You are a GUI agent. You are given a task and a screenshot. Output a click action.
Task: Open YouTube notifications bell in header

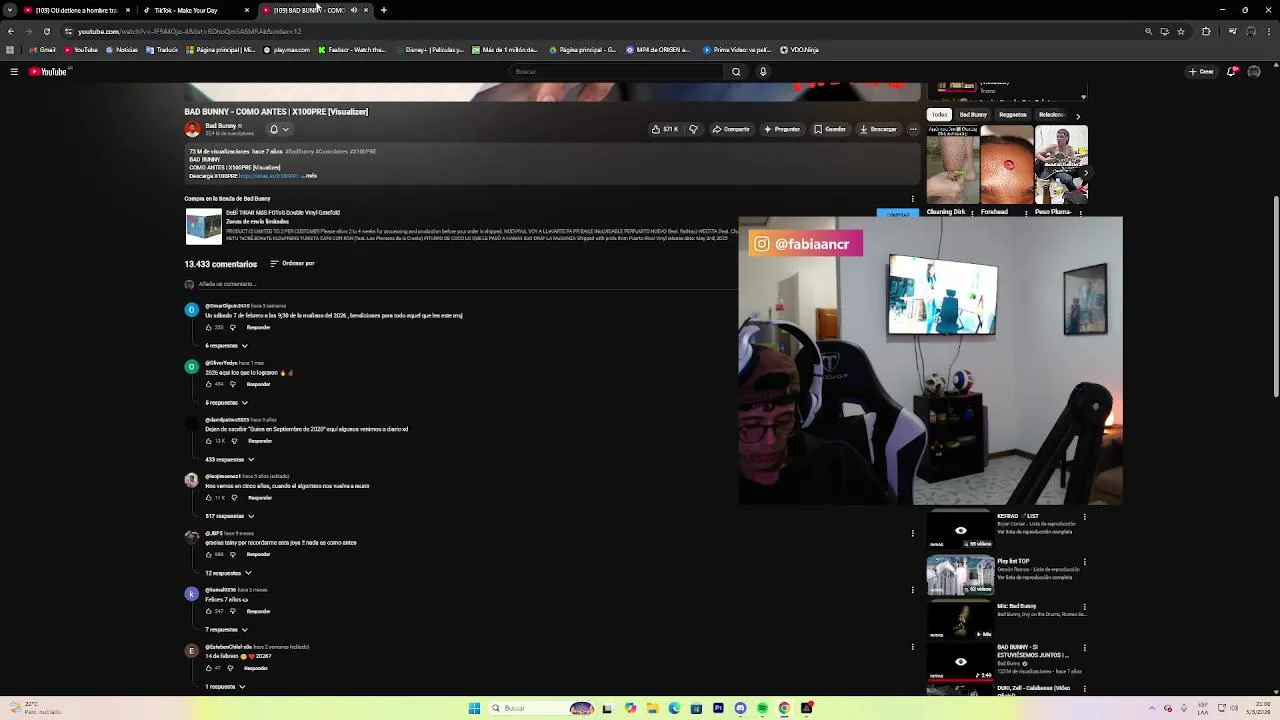click(x=1232, y=72)
